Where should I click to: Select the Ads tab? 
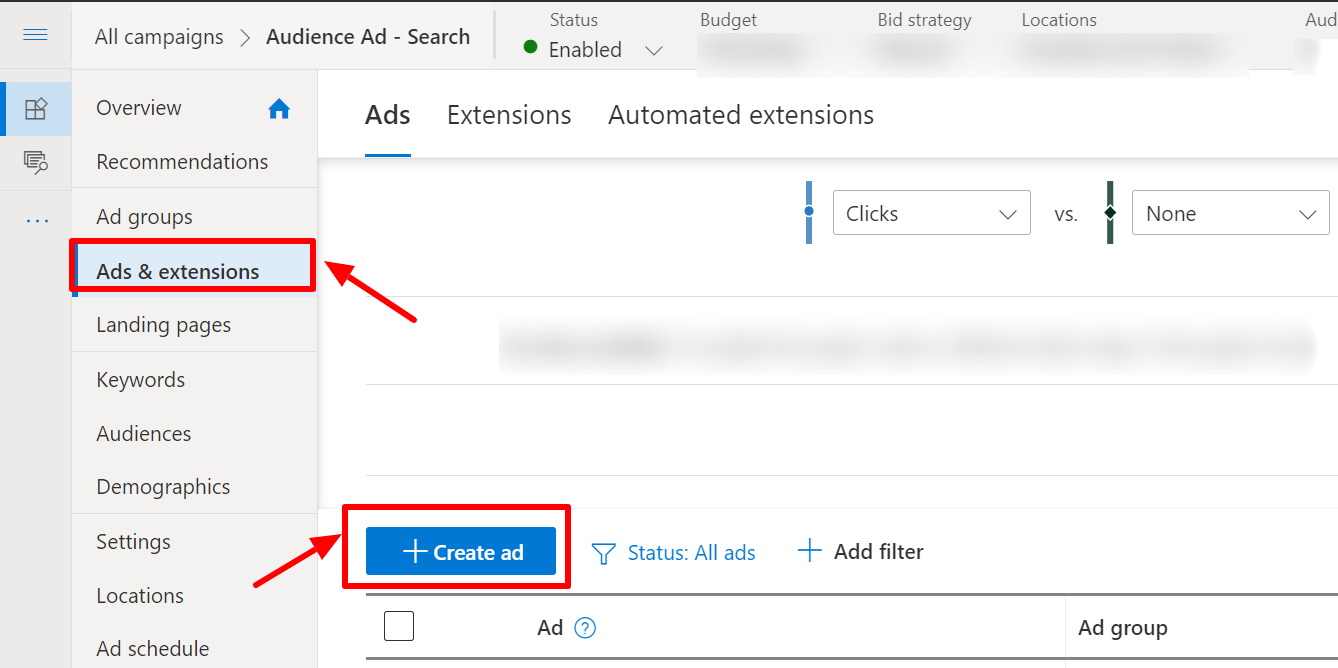386,115
